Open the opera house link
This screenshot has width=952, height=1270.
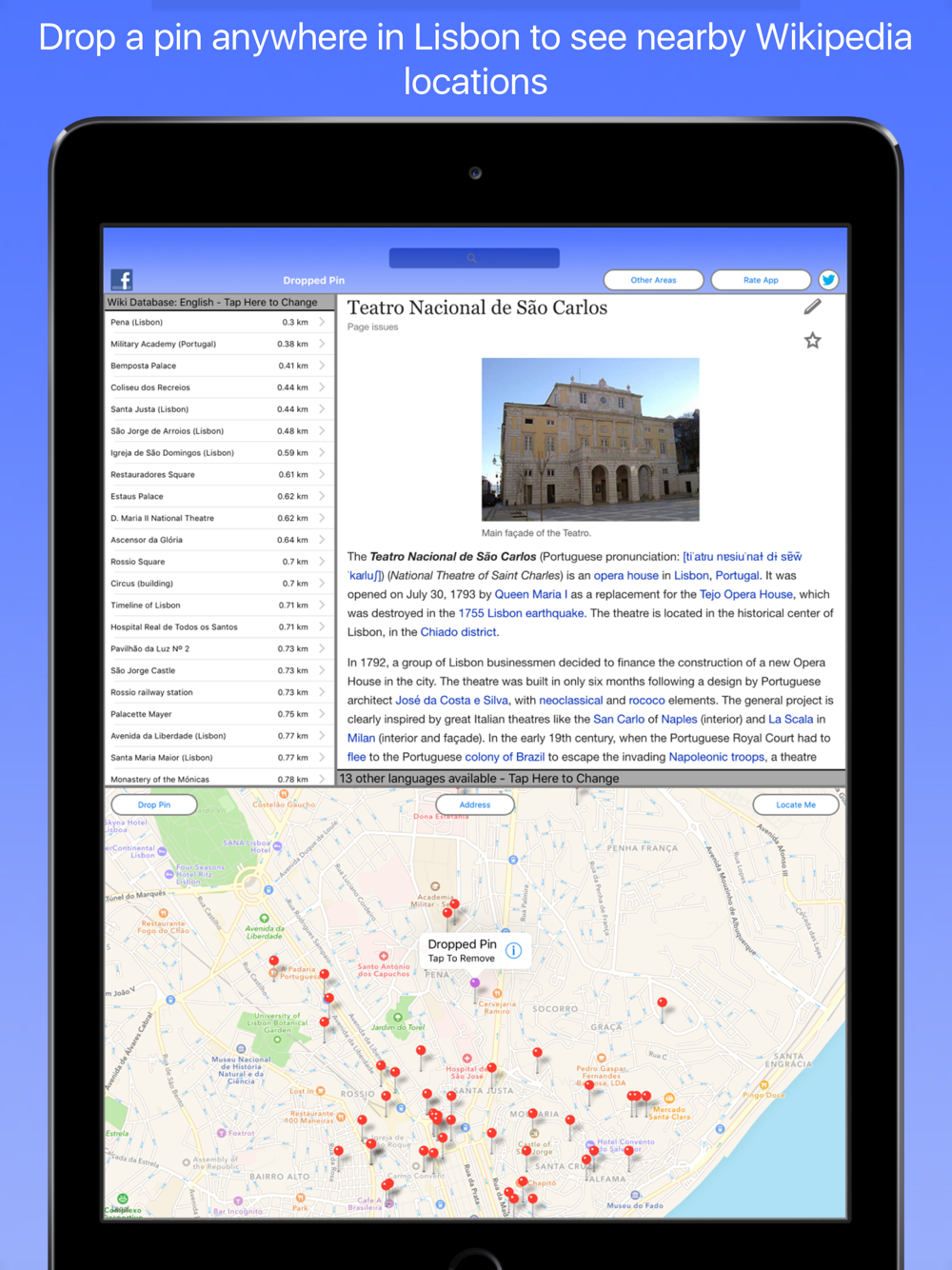625,575
